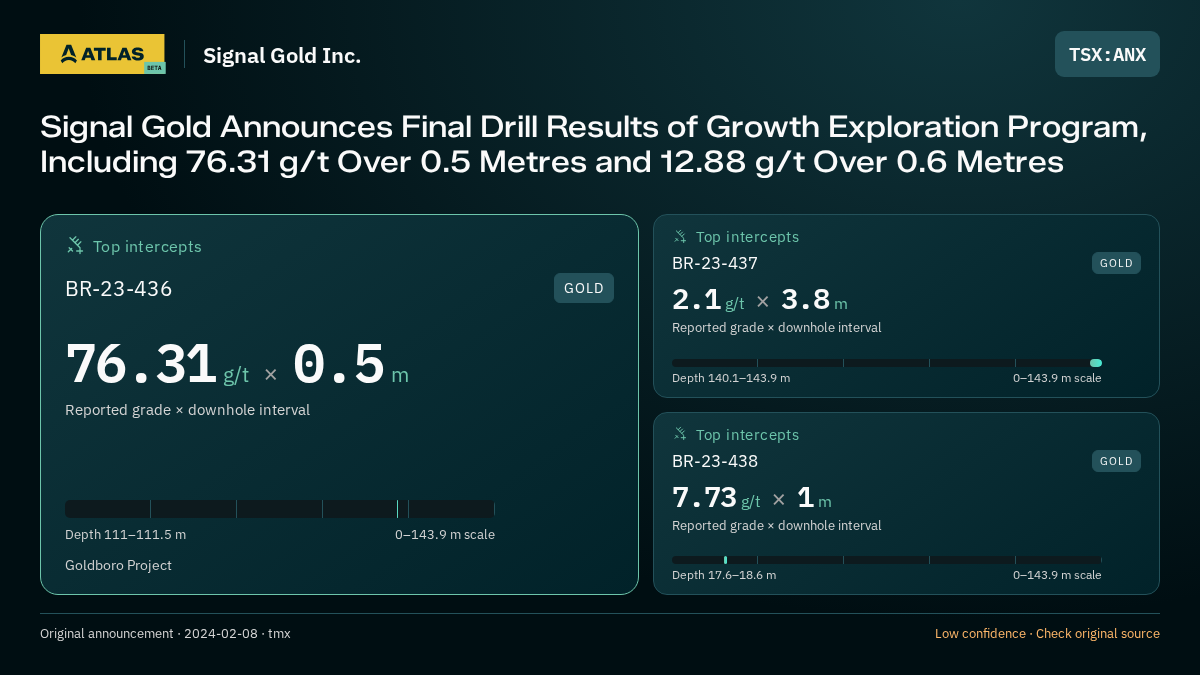Click the GOLD tag on BR-23-436
1200x675 pixels.
point(584,288)
